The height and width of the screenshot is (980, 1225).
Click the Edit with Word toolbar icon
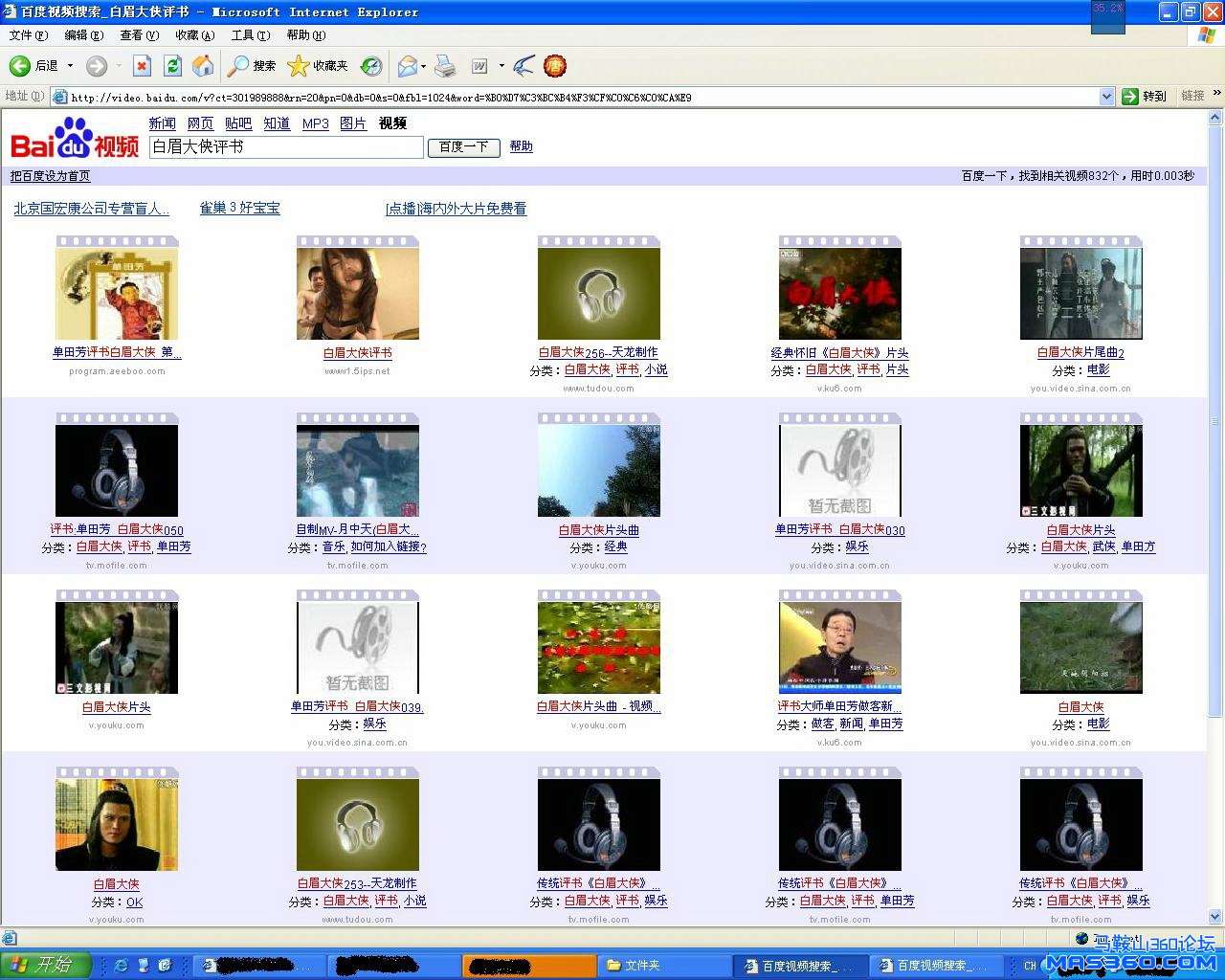pyautogui.click(x=479, y=66)
